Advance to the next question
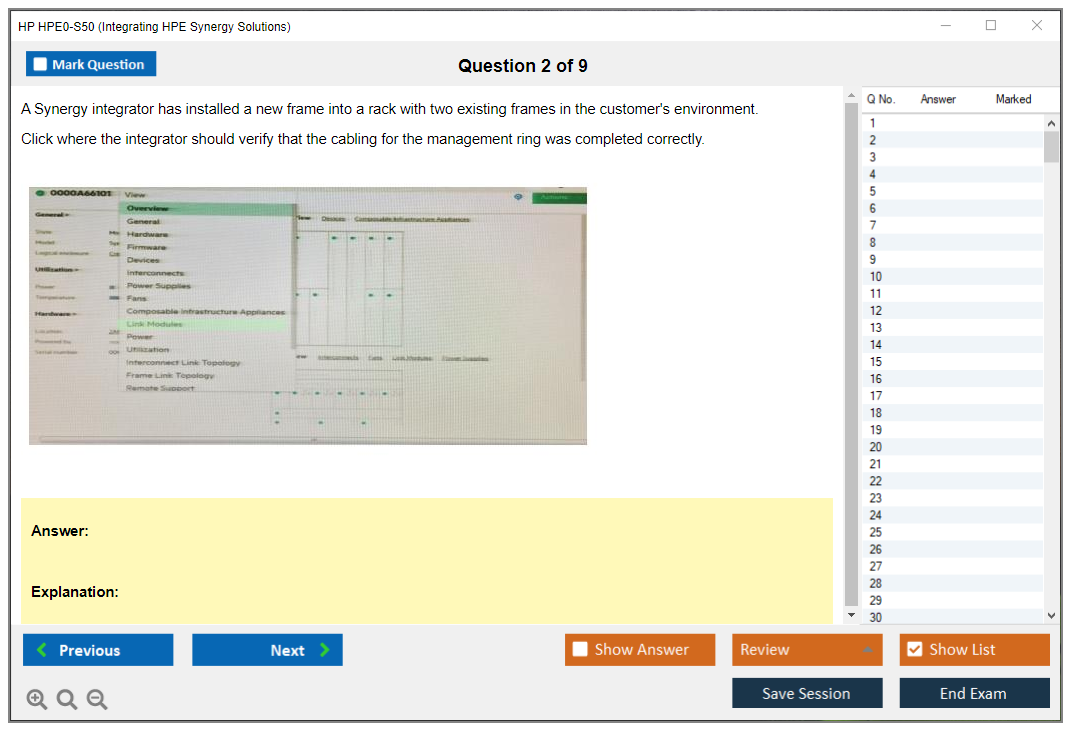1075x735 pixels. (x=267, y=650)
